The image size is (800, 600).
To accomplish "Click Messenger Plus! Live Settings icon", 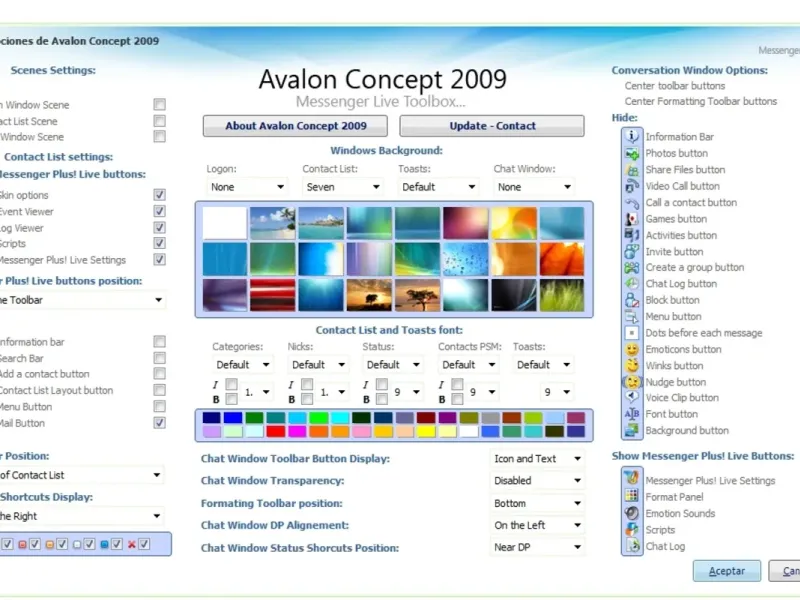I will tap(632, 479).
